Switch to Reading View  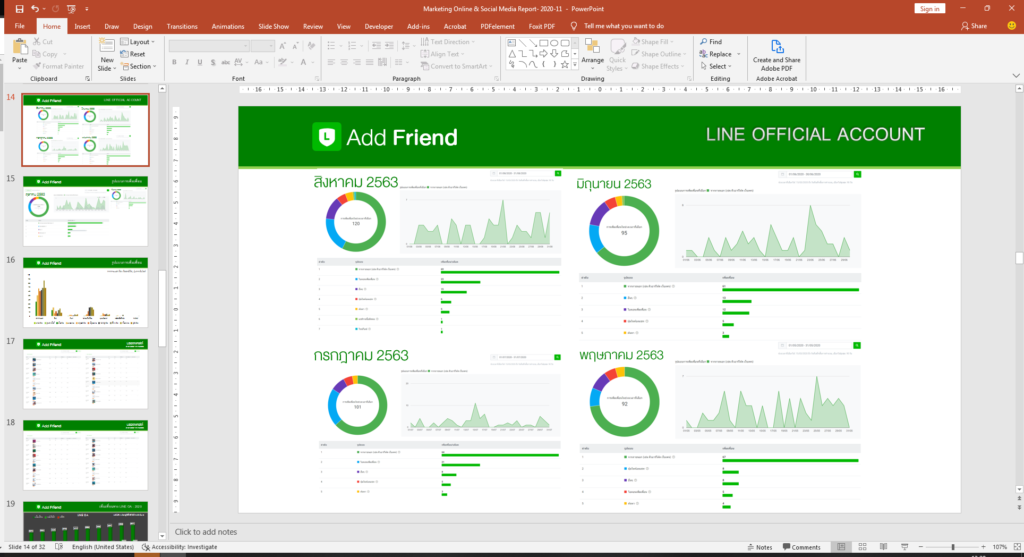pos(883,547)
